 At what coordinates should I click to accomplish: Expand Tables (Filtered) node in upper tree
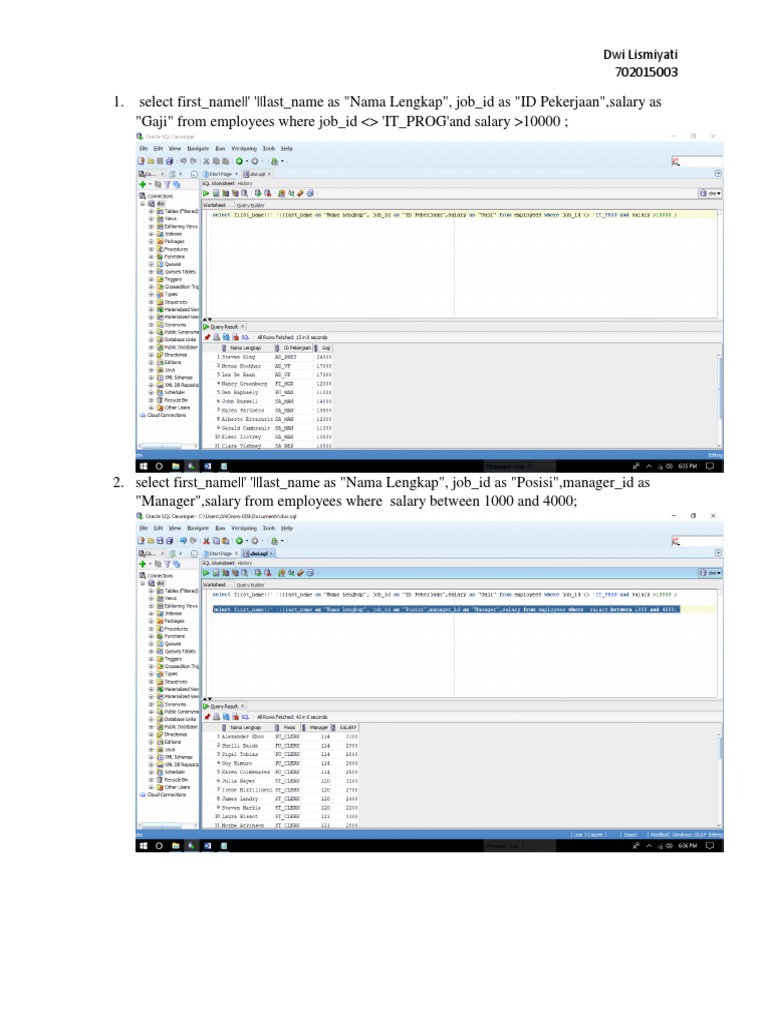click(152, 212)
